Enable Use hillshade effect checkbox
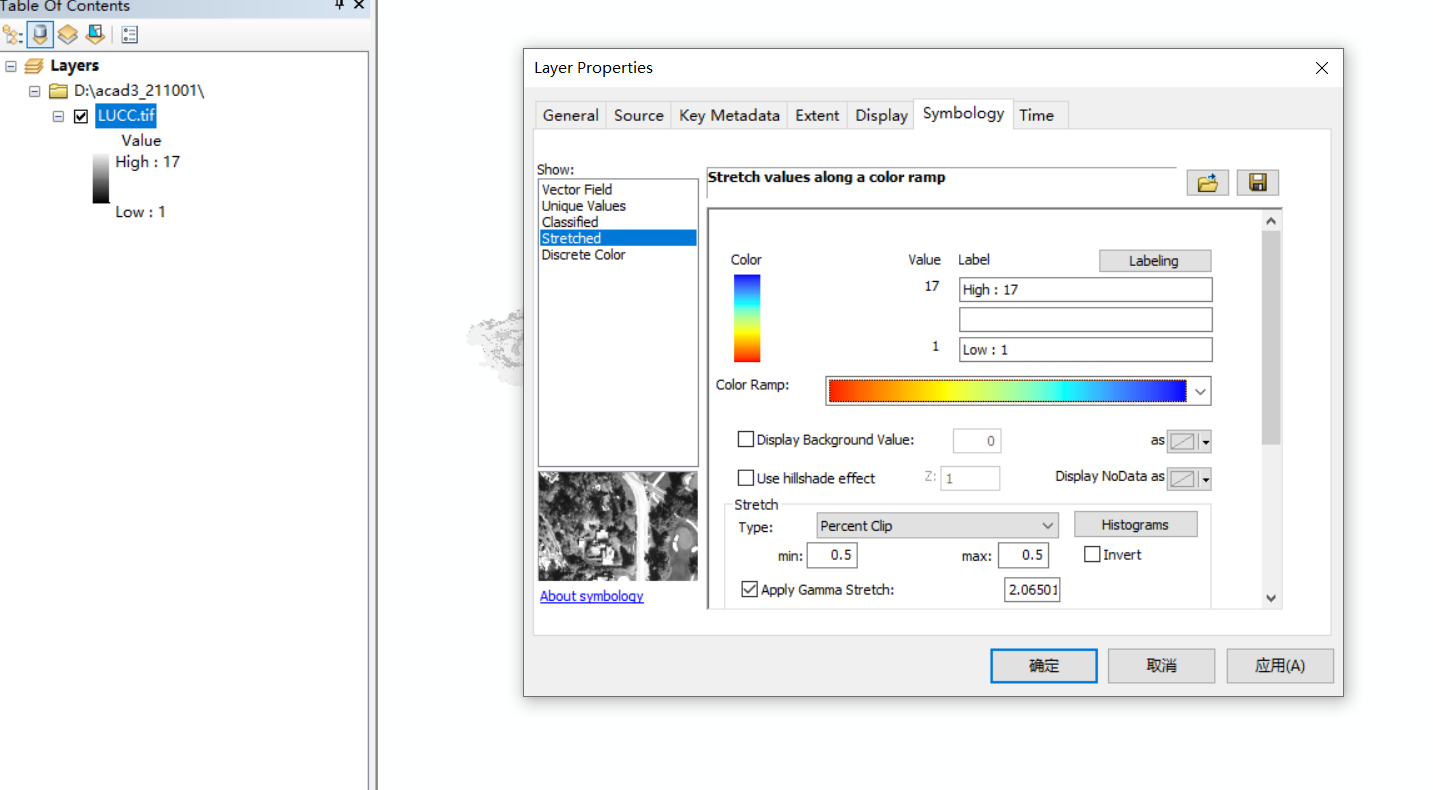 pyautogui.click(x=745, y=478)
